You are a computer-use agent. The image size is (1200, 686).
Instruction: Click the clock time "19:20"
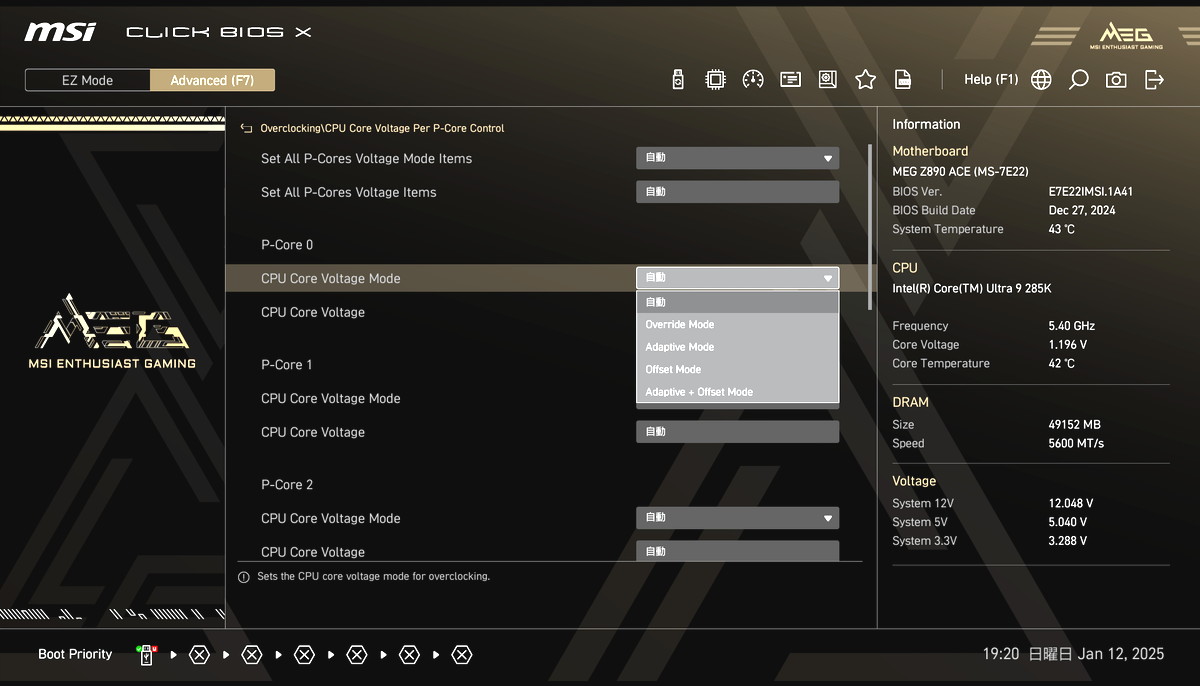tap(1001, 654)
